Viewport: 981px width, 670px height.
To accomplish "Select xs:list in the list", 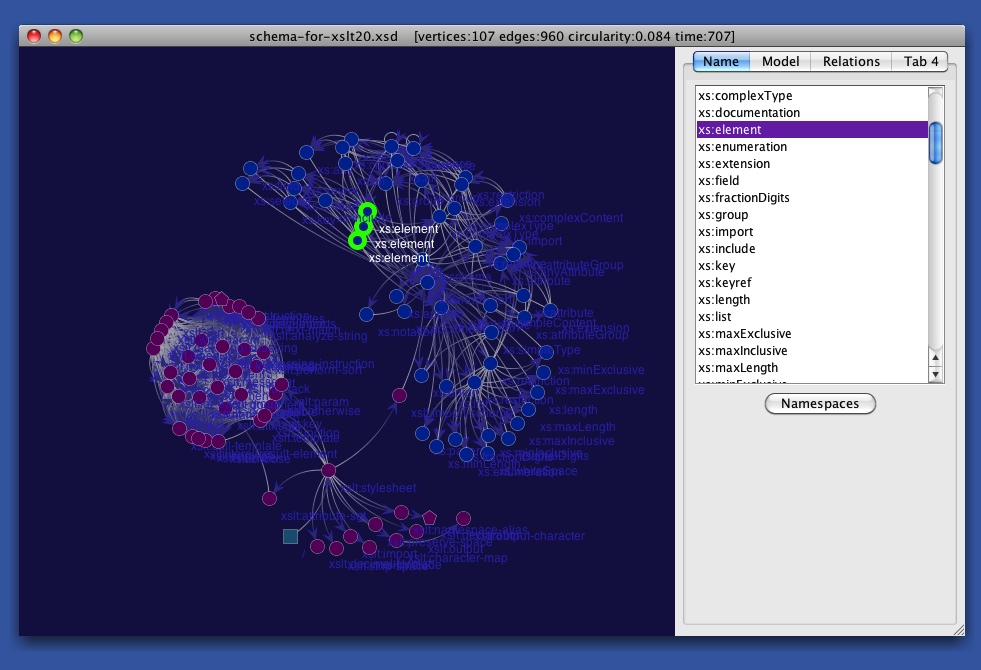I will pyautogui.click(x=812, y=317).
